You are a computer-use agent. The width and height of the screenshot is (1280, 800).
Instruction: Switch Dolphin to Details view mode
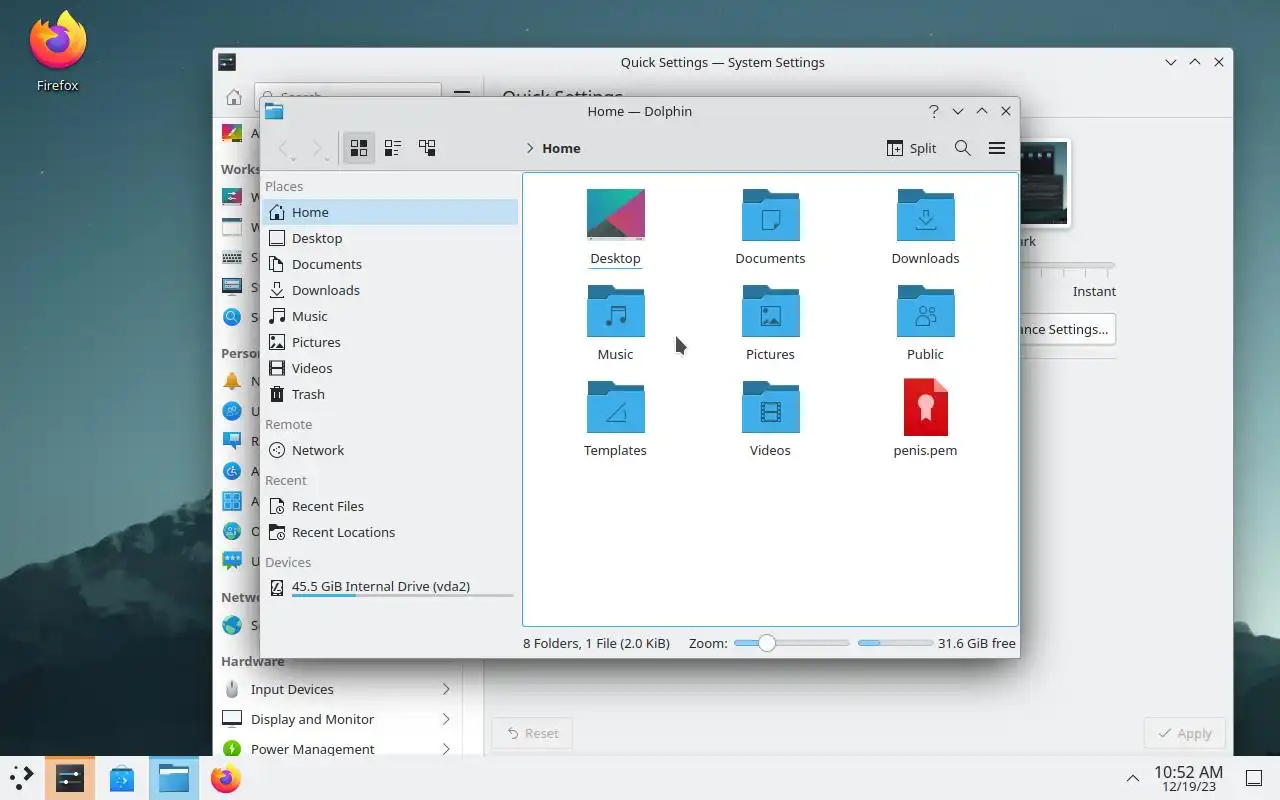pyautogui.click(x=427, y=148)
